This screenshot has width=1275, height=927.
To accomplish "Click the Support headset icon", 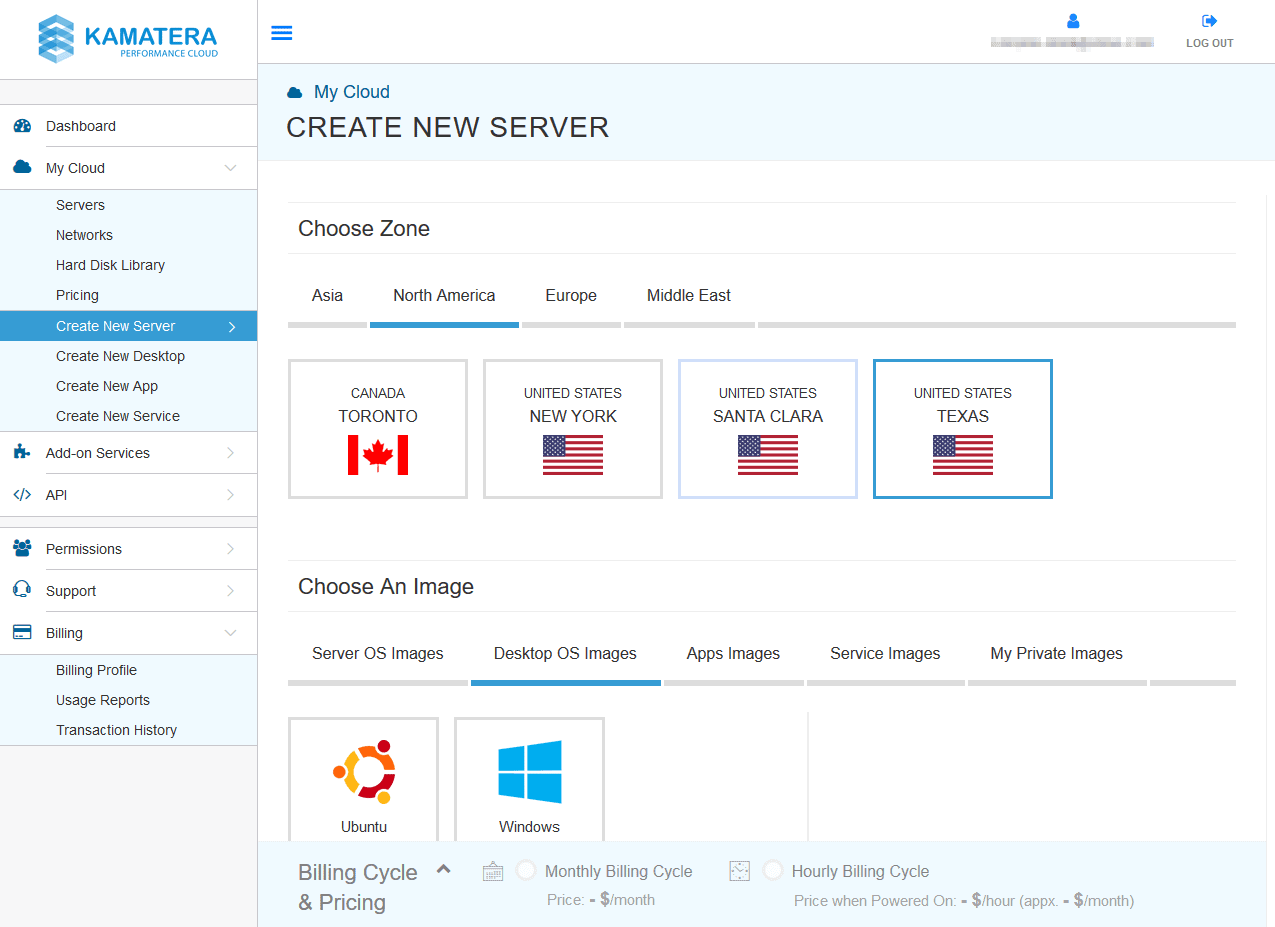I will [x=22, y=591].
